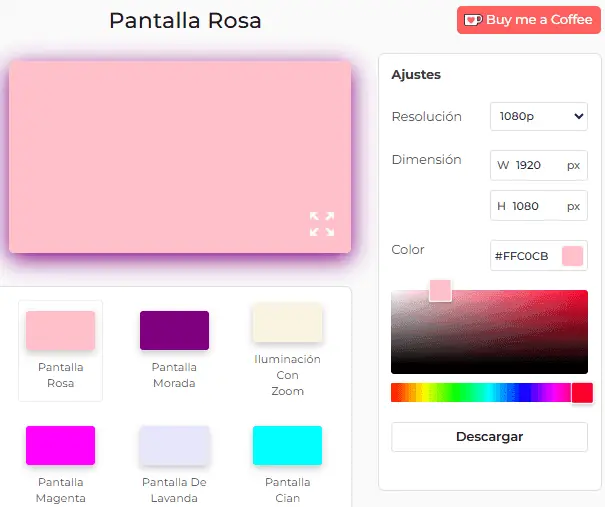Screen dimensions: 605x507
Task: Select the Pantalla Morada purple thumbnail
Action: point(174,331)
